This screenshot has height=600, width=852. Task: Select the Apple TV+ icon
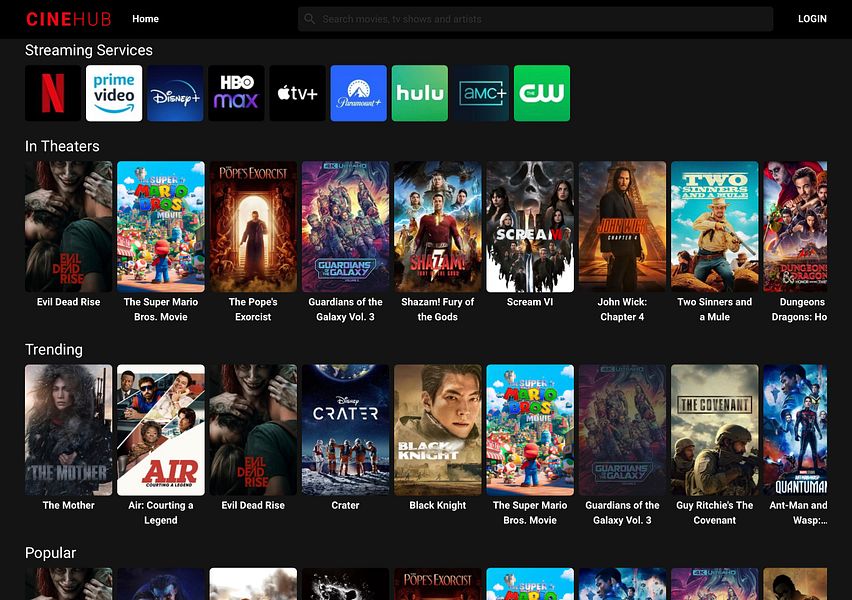297,93
